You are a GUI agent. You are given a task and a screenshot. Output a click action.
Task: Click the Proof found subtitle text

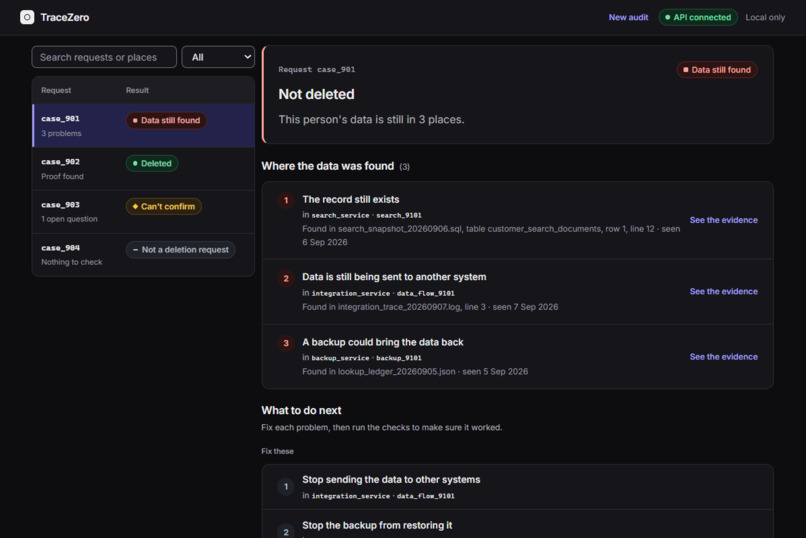pos(62,176)
